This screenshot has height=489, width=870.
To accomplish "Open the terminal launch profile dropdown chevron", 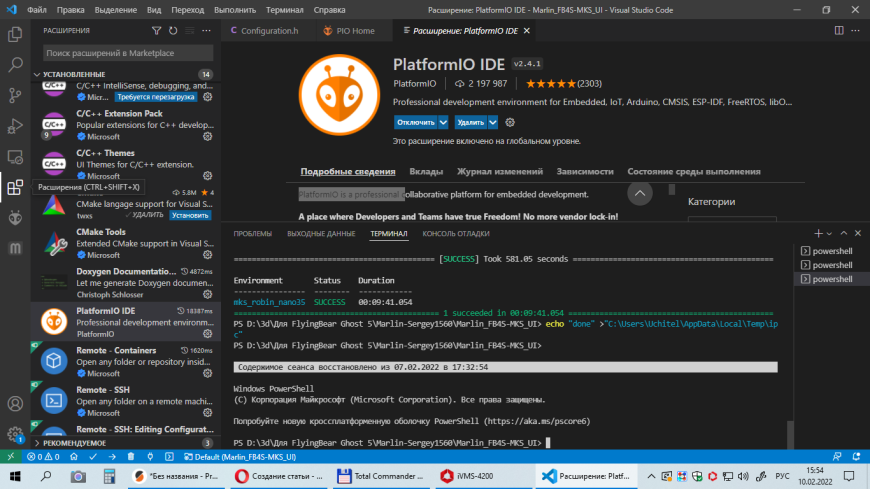I will click(829, 234).
